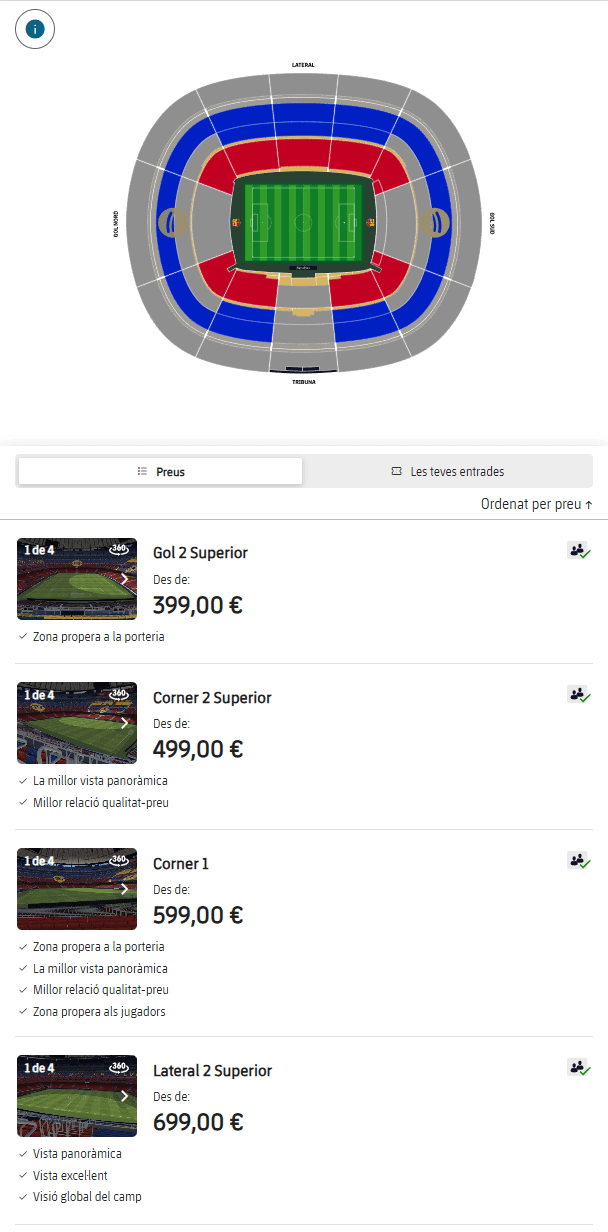The image size is (608, 1232).
Task: Click seats-together icon for Corner 2 Superior
Action: [579, 694]
